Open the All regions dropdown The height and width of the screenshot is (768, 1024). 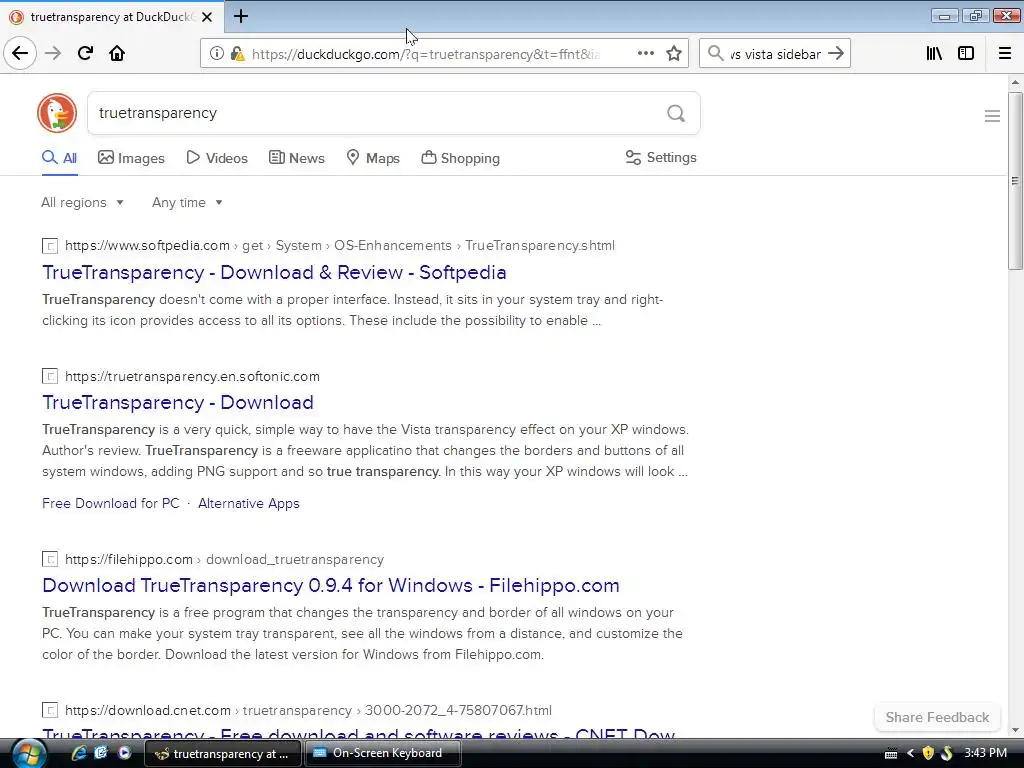pos(82,202)
